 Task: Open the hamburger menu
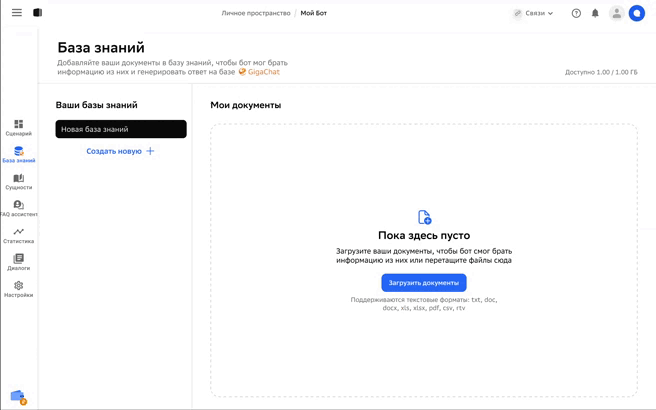[x=17, y=13]
